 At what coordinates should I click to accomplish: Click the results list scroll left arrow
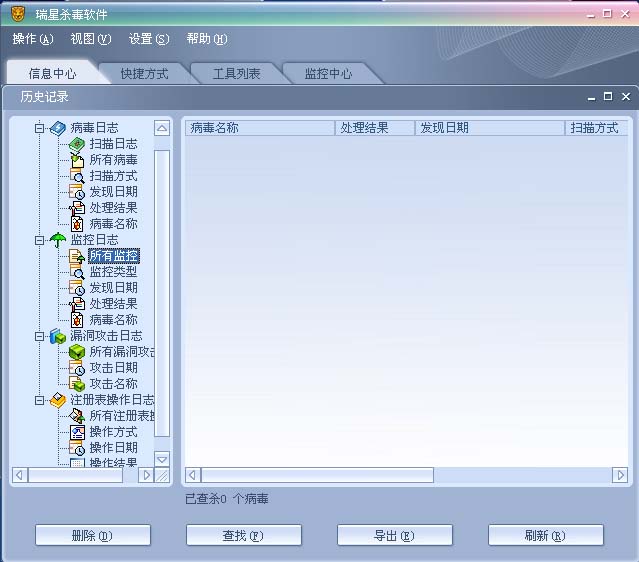click(x=193, y=475)
